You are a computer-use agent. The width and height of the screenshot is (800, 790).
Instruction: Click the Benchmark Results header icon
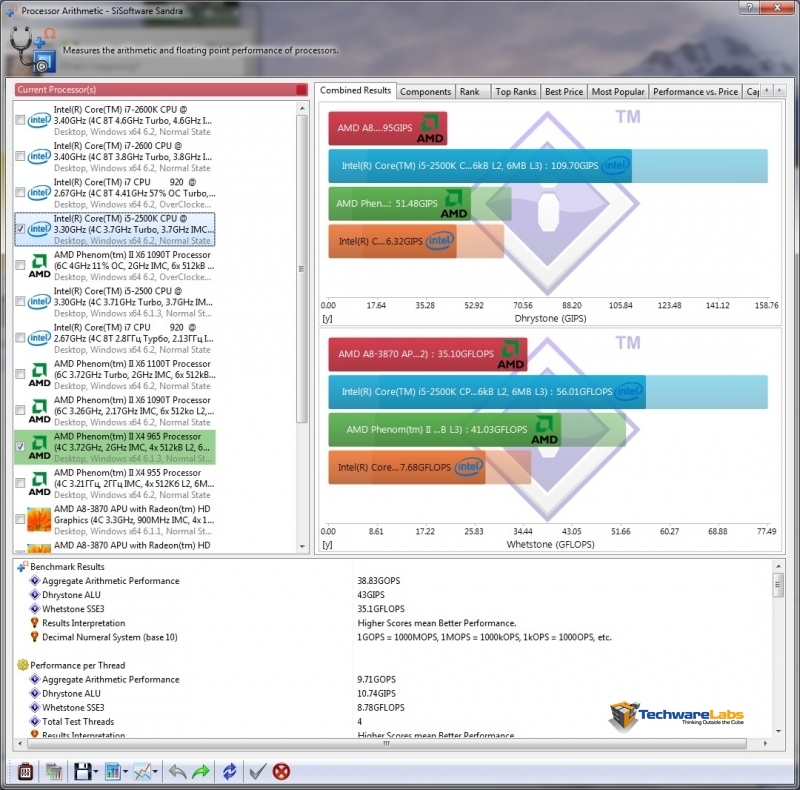point(22,566)
